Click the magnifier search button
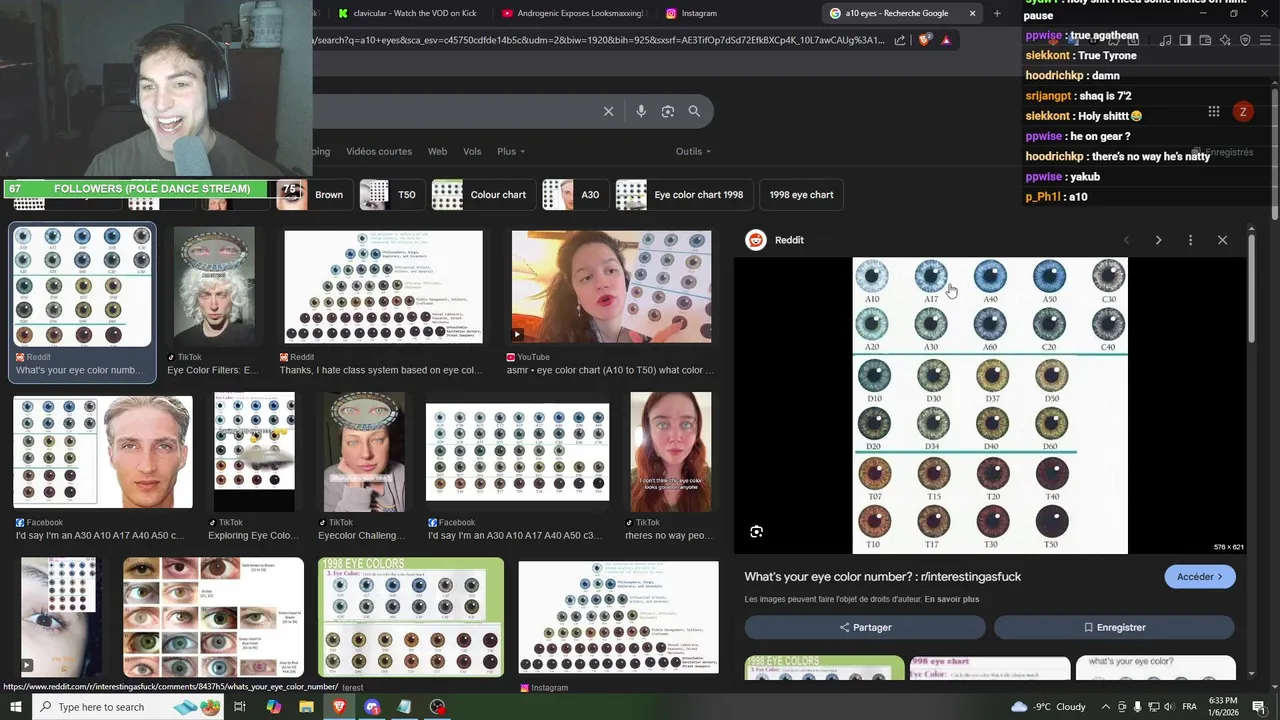The width and height of the screenshot is (1280, 720). pos(694,111)
